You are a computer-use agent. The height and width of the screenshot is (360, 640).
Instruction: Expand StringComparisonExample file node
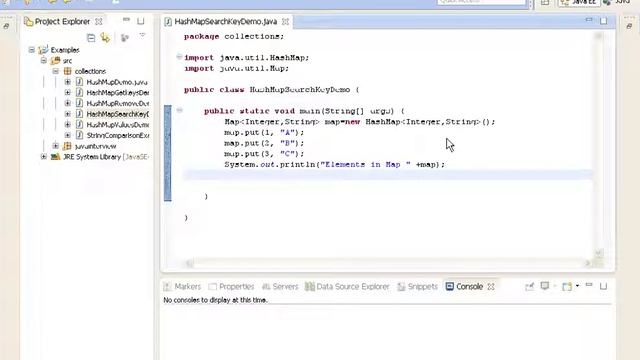tap(68, 135)
